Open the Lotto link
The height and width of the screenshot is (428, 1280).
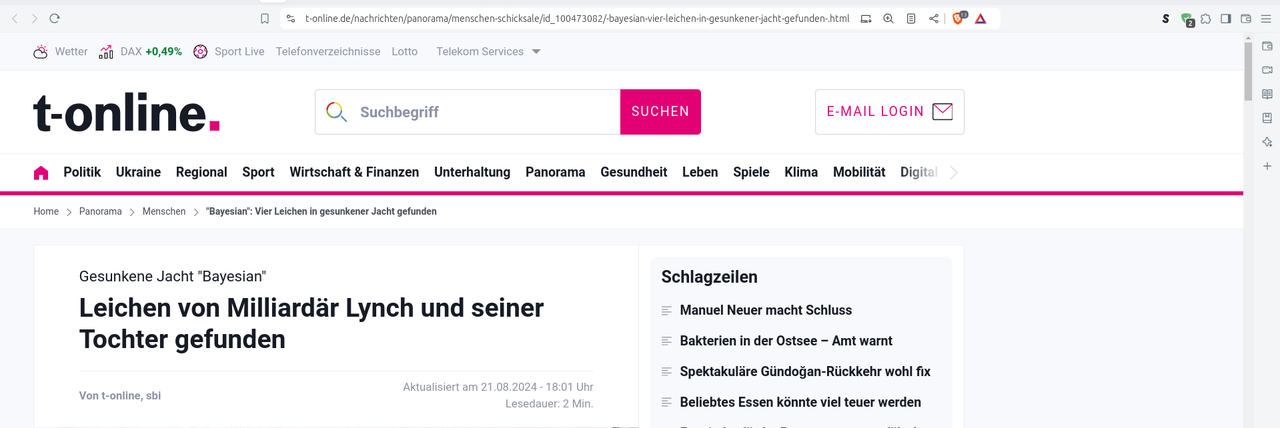(x=405, y=52)
